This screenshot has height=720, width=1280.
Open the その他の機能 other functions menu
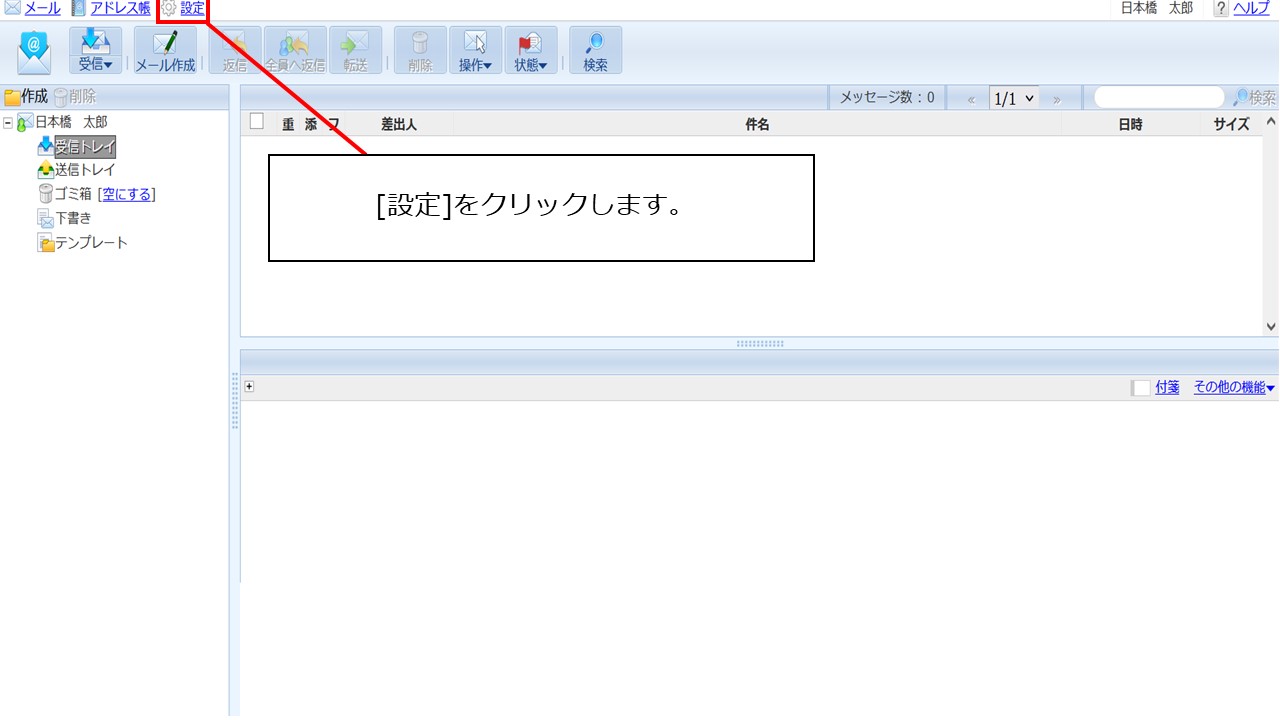click(1234, 387)
